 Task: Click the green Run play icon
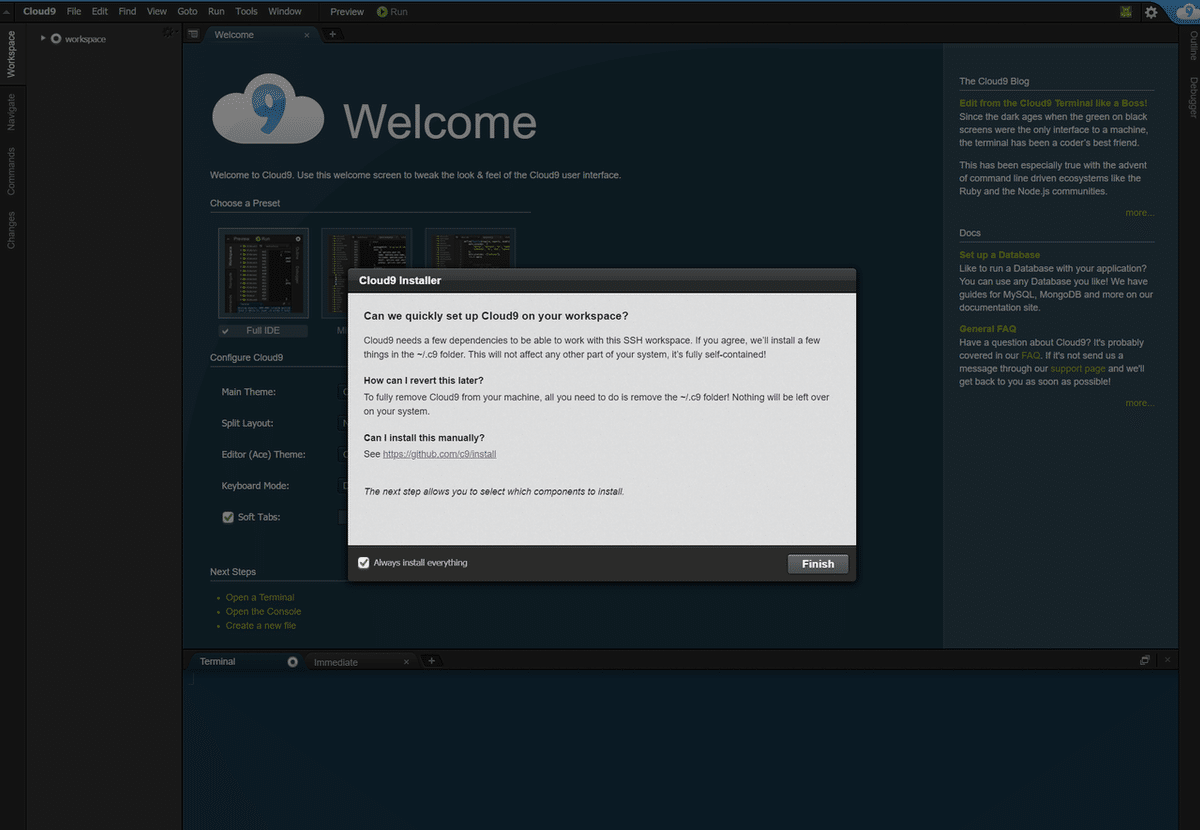[383, 12]
